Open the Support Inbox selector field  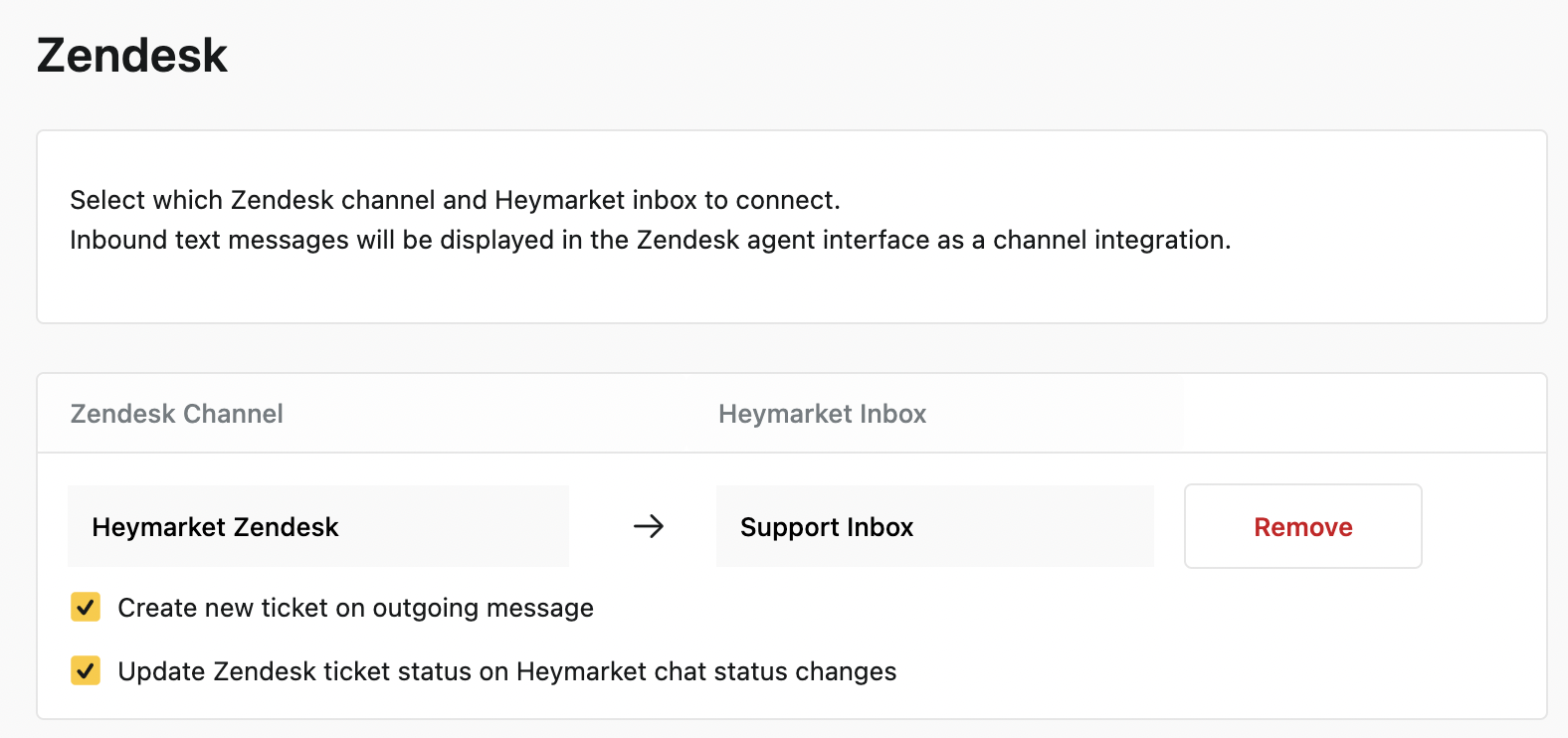(934, 526)
